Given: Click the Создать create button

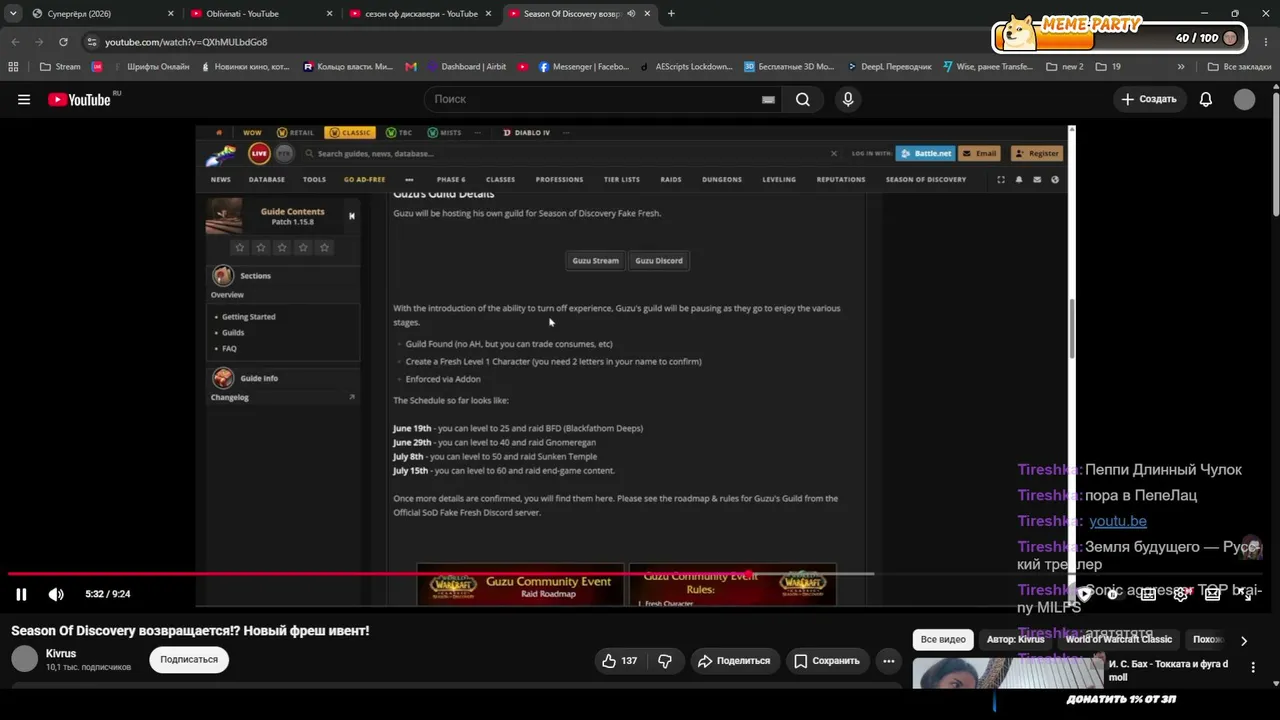Looking at the screenshot, I should [x=1149, y=99].
